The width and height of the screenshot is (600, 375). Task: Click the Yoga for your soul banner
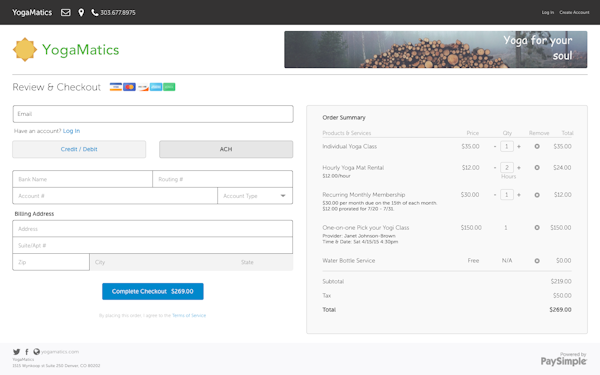[x=435, y=49]
